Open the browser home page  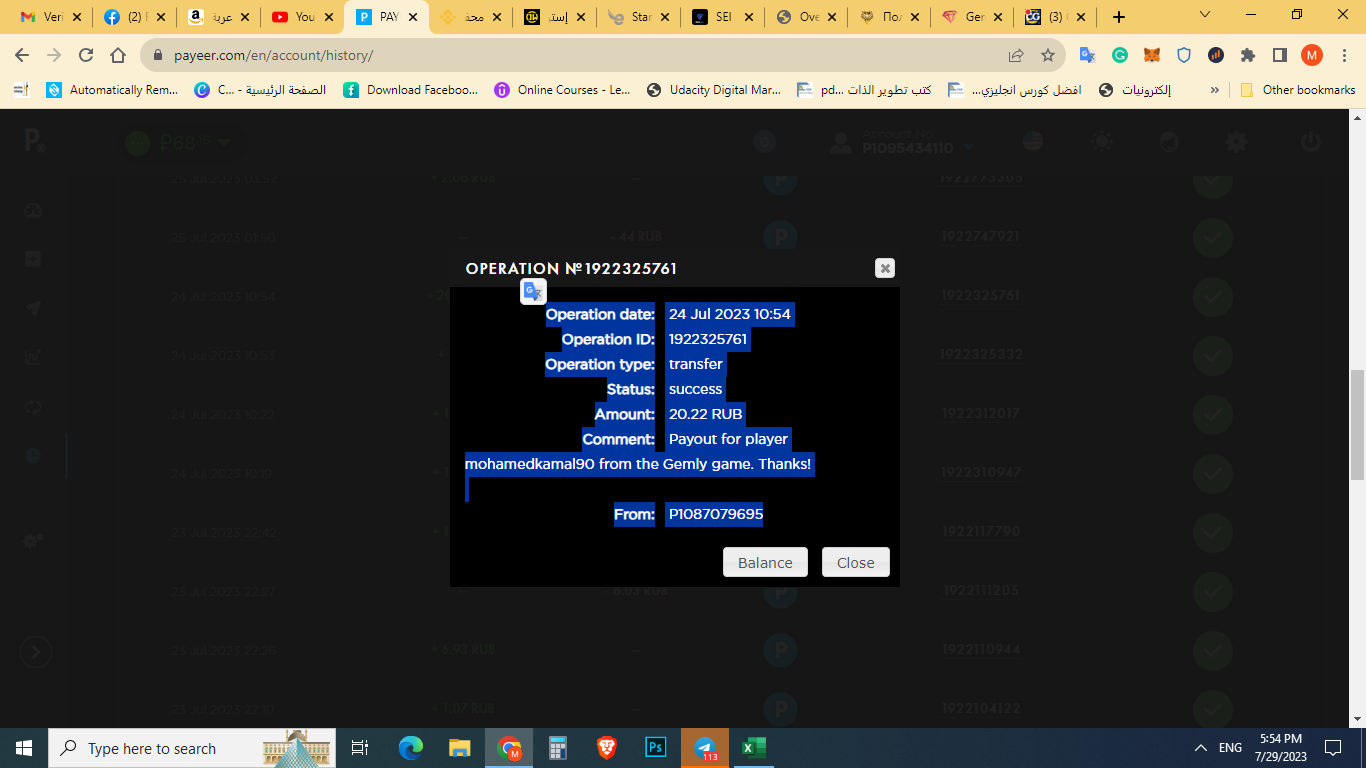click(118, 55)
